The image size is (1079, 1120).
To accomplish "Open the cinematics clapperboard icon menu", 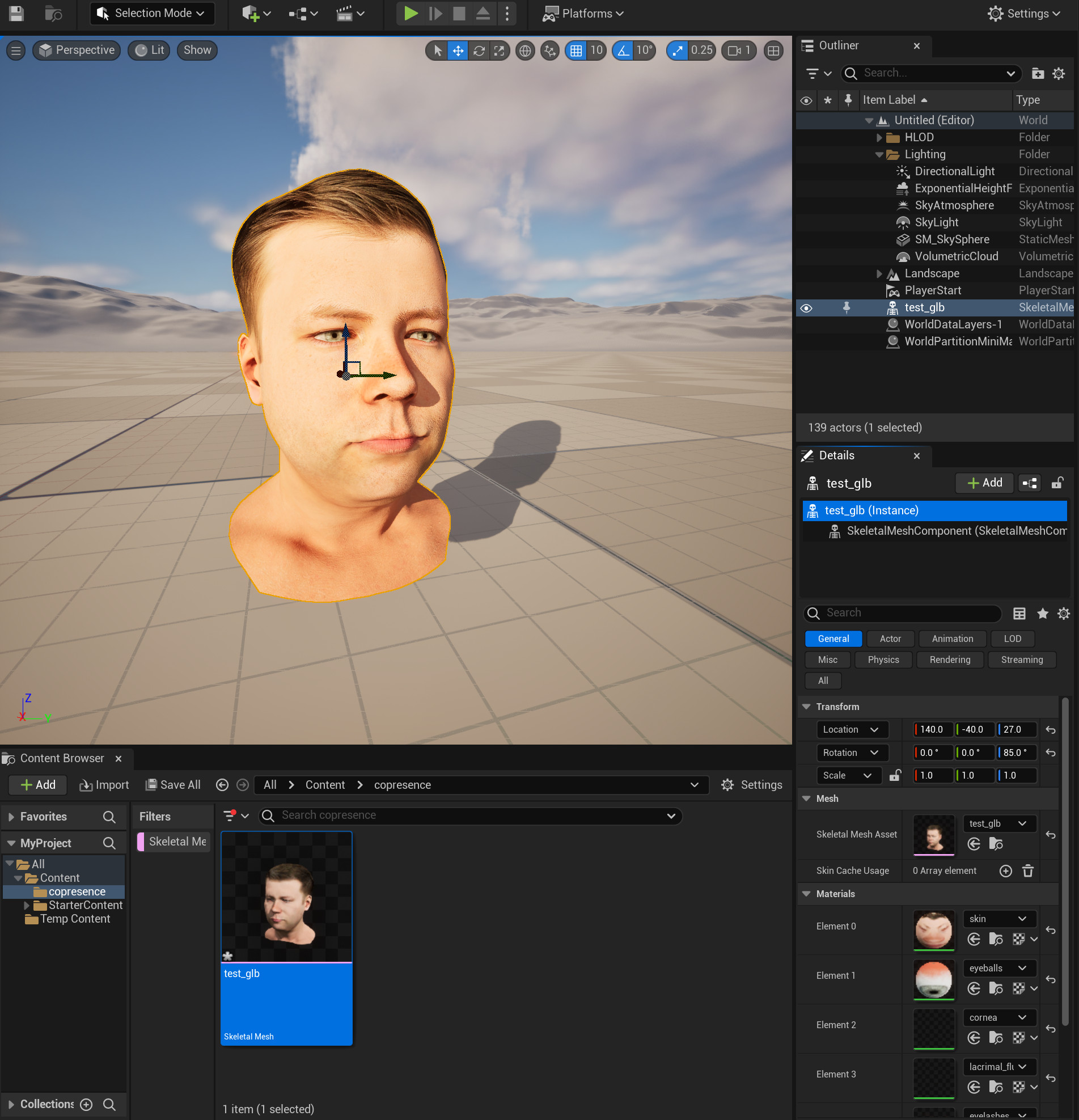I will click(350, 13).
